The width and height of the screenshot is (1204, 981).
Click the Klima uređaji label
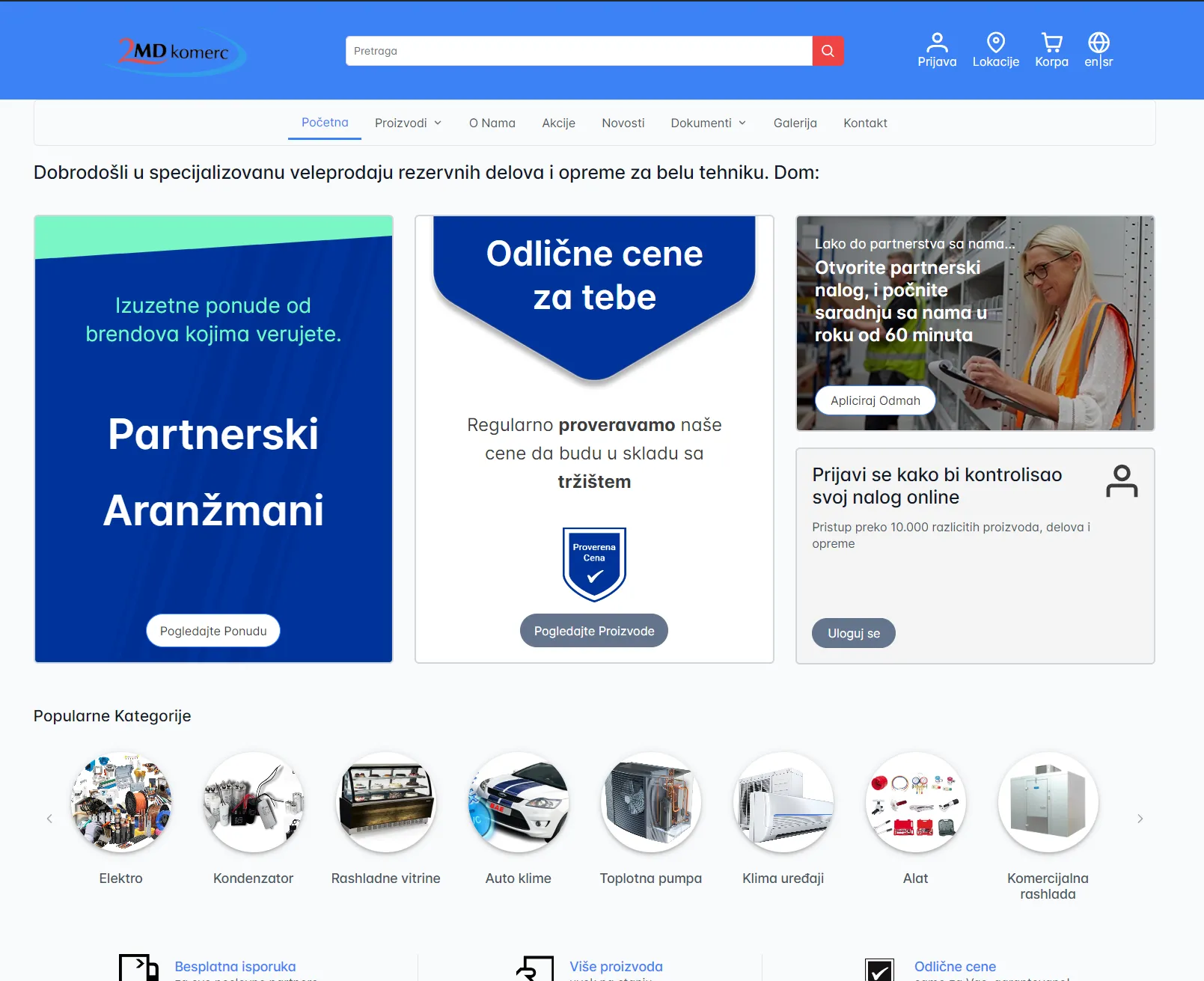(783, 878)
